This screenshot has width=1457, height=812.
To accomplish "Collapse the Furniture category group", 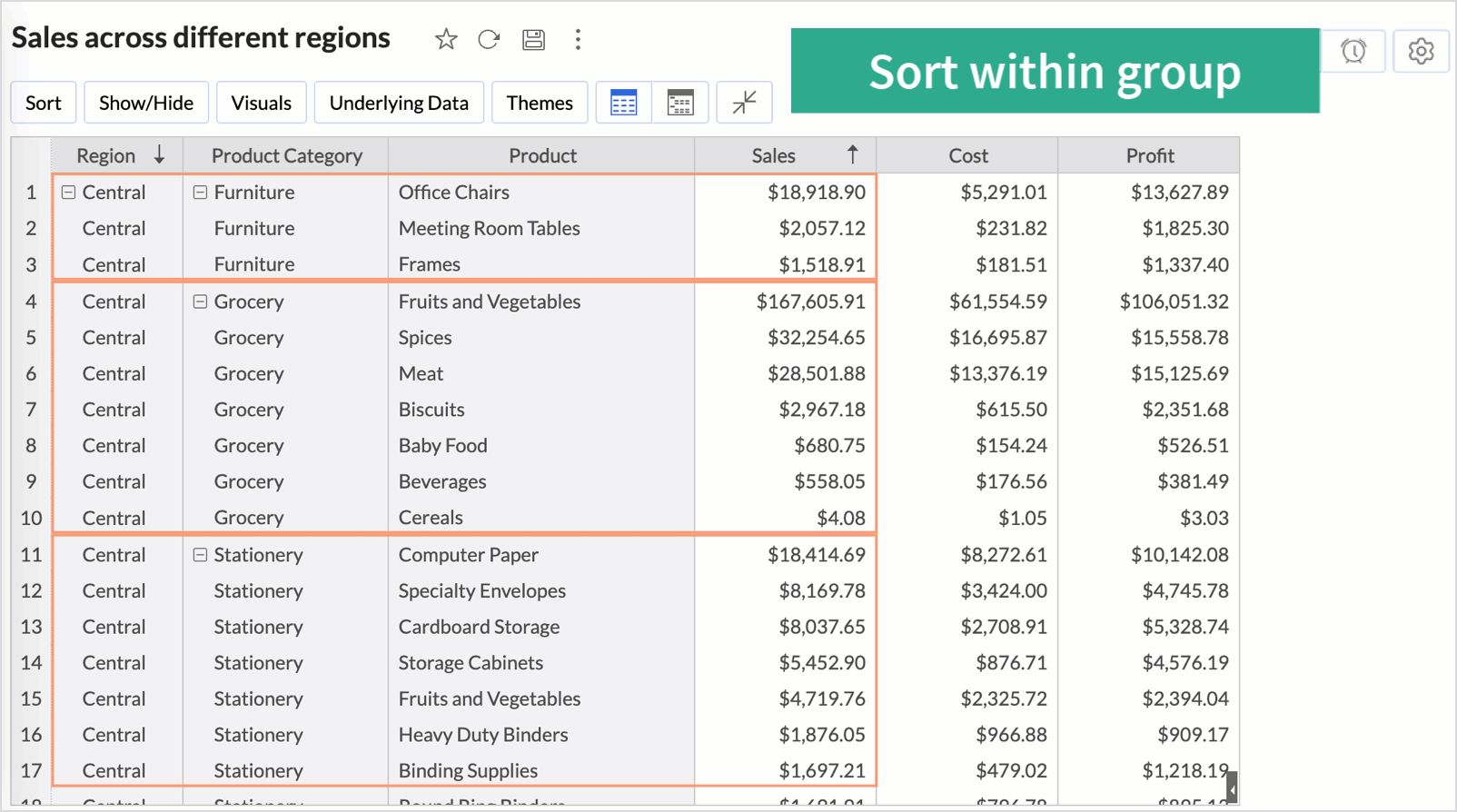I will click(200, 193).
